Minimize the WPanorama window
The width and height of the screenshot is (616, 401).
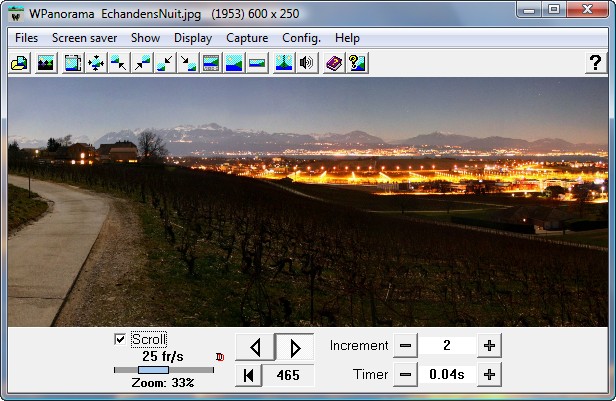(x=529, y=9)
